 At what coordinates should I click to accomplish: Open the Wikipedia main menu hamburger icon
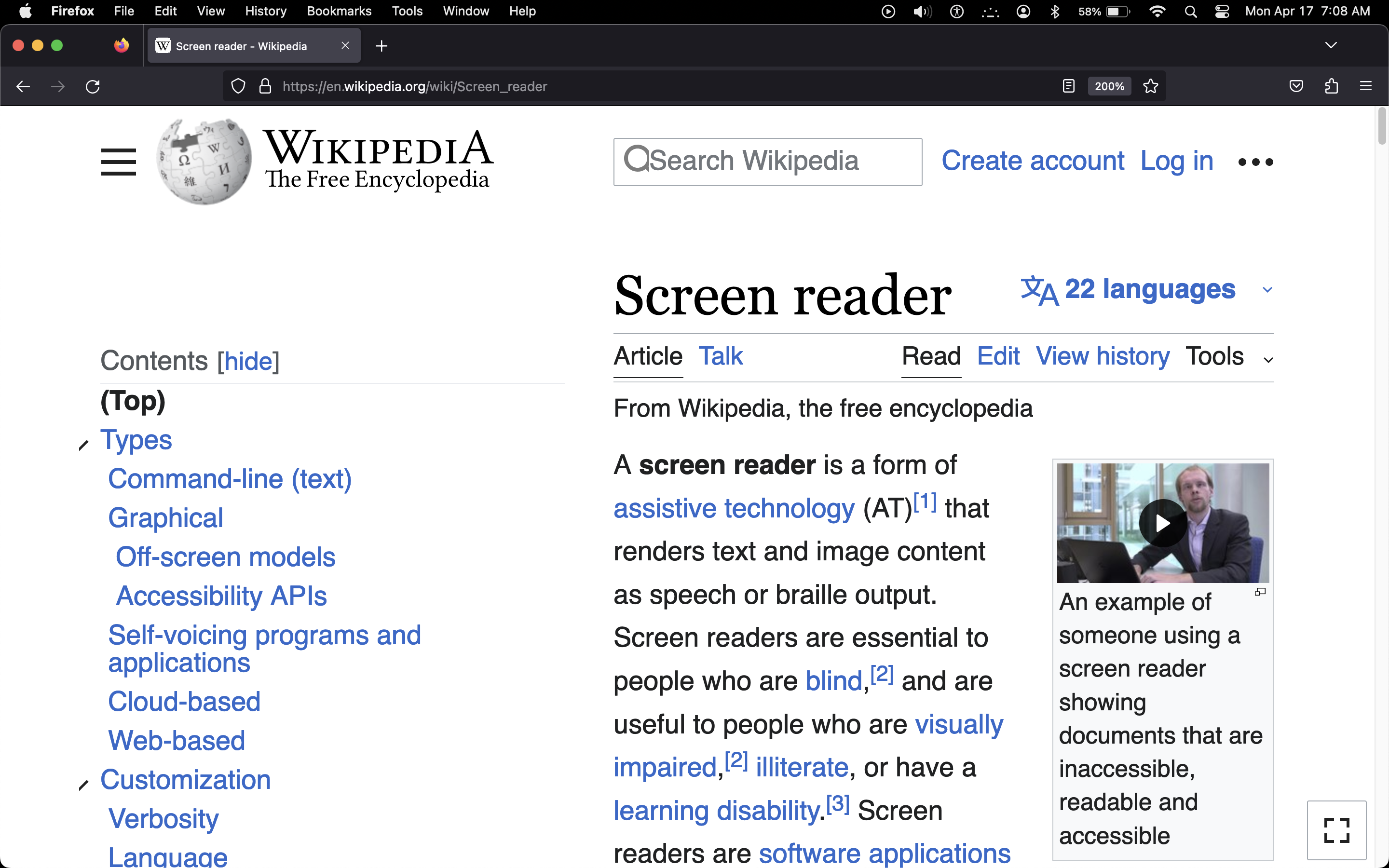pos(118,162)
